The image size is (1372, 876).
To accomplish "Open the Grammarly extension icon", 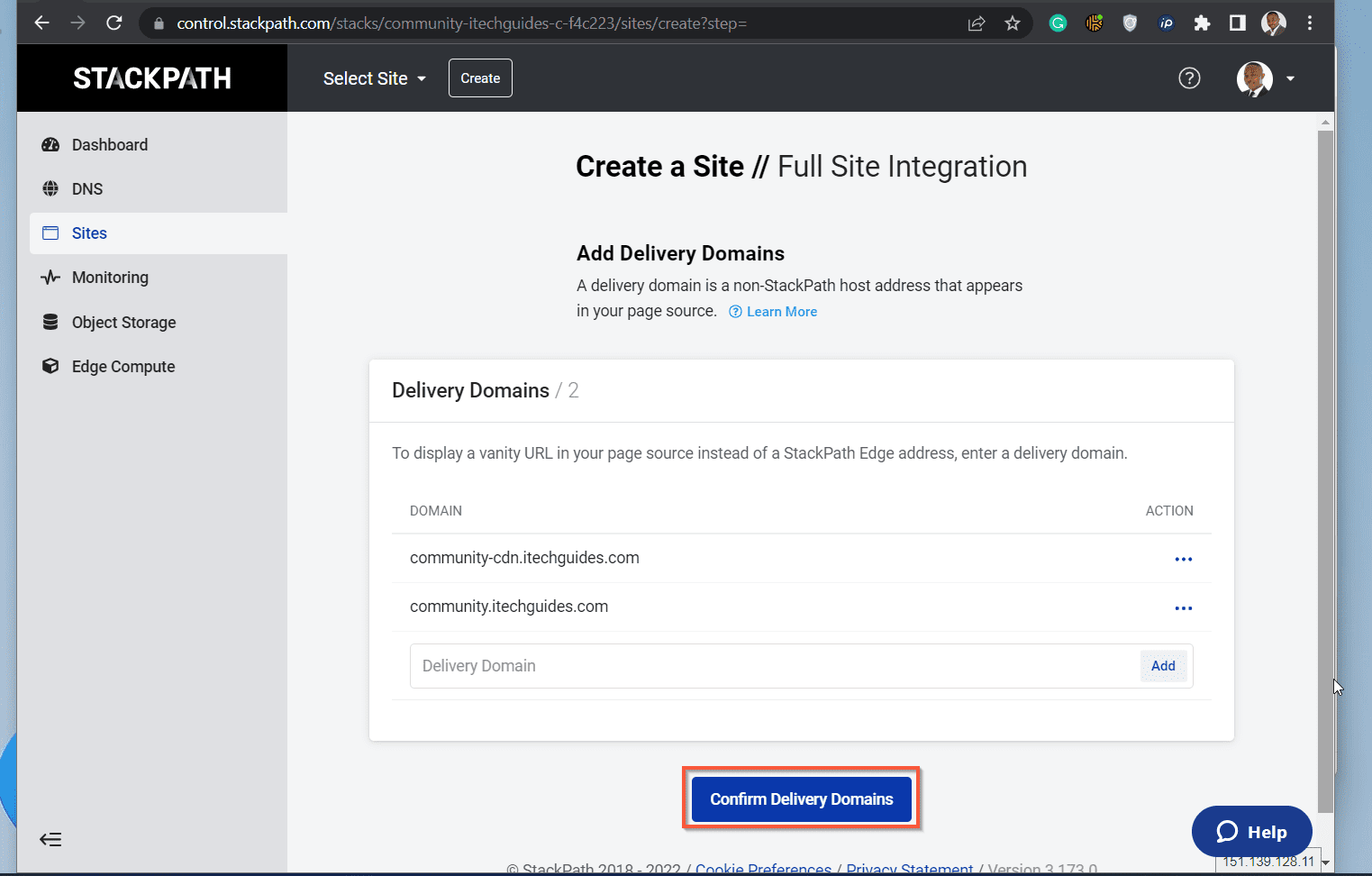I will pos(1059,23).
